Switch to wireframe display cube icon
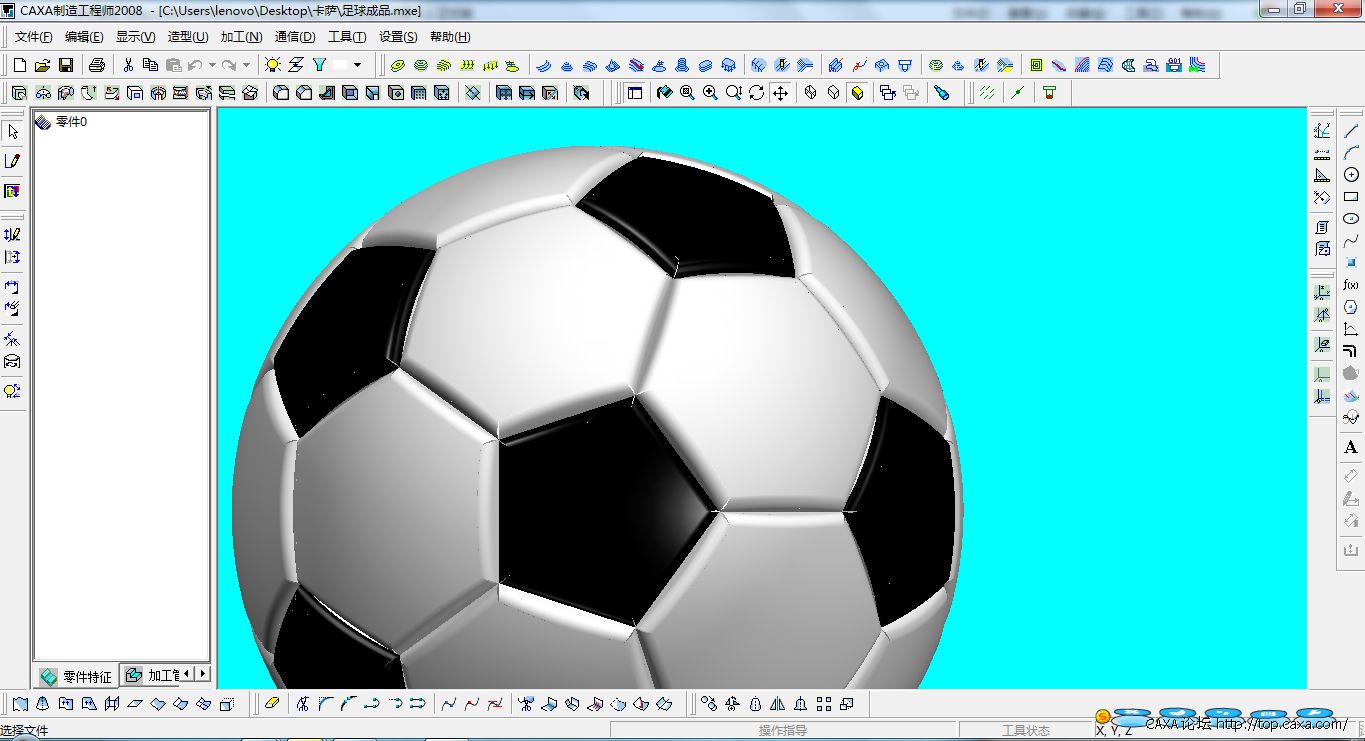This screenshot has width=1365, height=741. click(810, 93)
